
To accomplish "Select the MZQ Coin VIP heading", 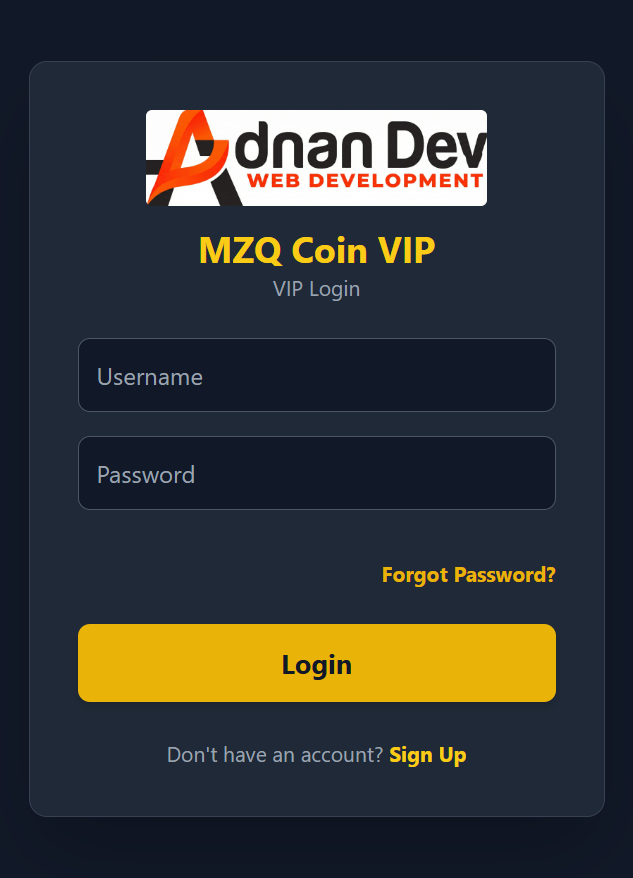I will (317, 250).
